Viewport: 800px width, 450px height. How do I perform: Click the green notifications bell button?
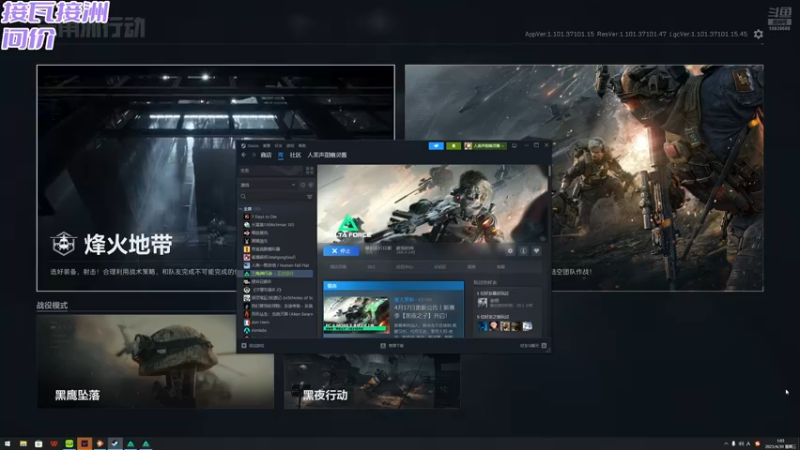coord(453,146)
